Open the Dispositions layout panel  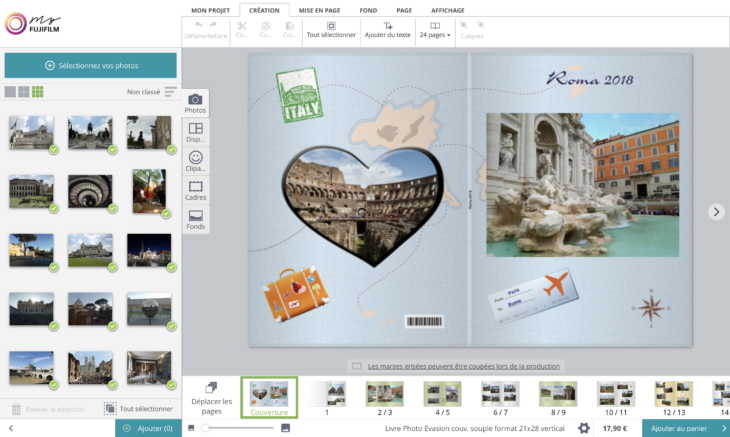tap(195, 132)
